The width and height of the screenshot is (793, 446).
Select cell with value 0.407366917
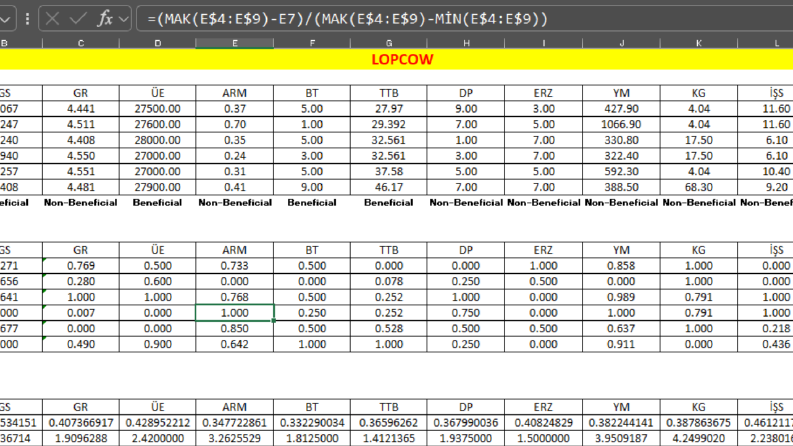(x=81, y=423)
